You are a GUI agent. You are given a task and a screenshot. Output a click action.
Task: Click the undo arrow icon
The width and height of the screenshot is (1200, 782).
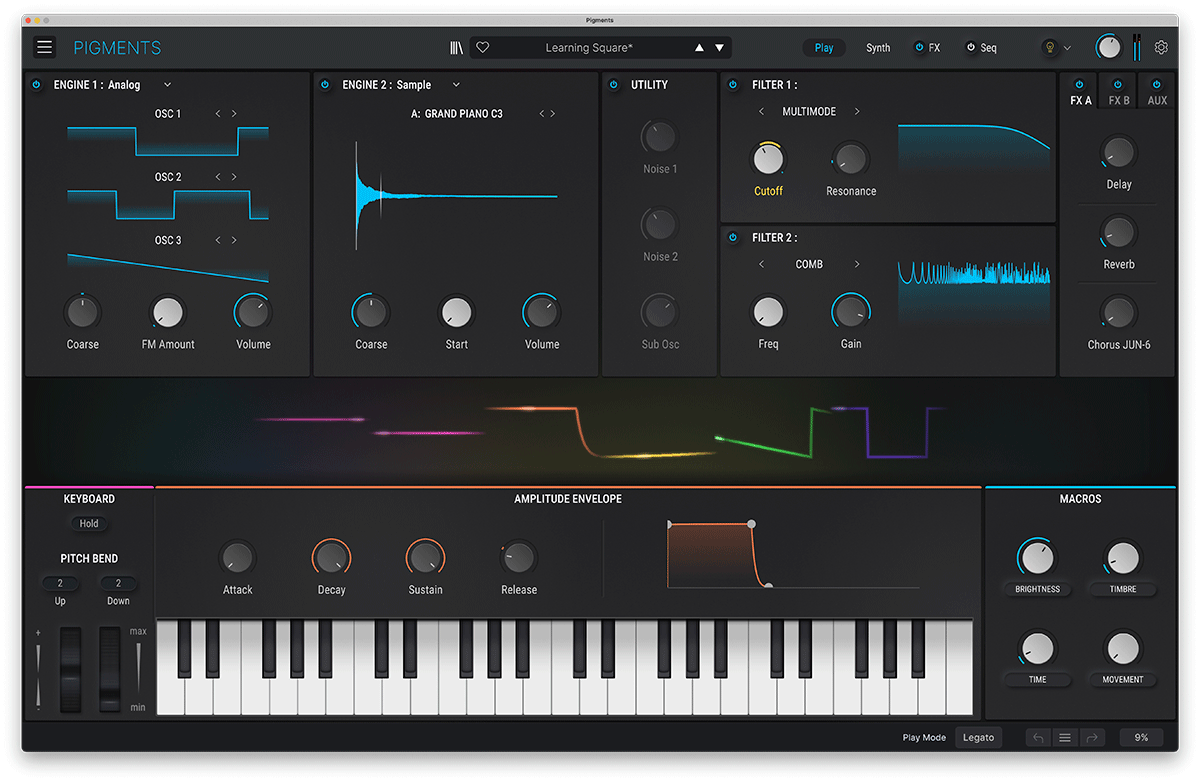pyautogui.click(x=1038, y=737)
